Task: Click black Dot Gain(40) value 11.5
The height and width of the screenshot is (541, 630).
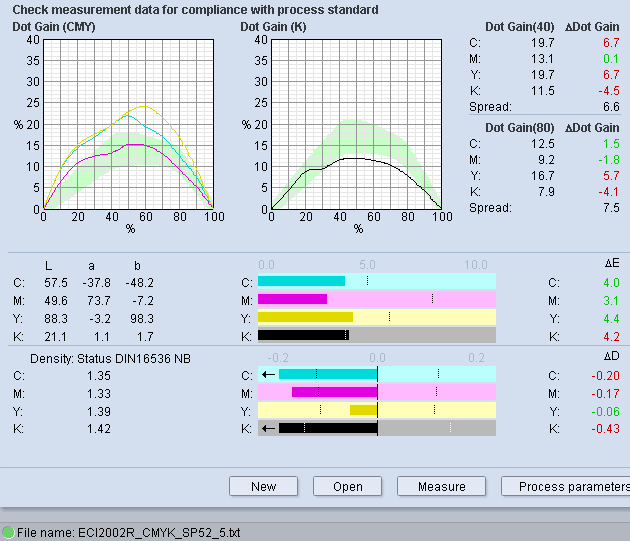Action: click(542, 91)
